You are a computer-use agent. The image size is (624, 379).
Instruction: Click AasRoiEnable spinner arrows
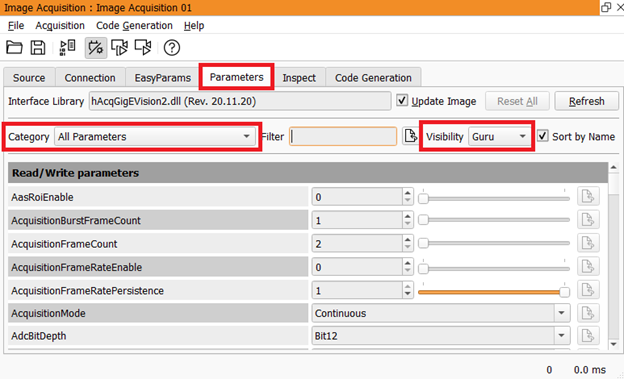coord(408,197)
